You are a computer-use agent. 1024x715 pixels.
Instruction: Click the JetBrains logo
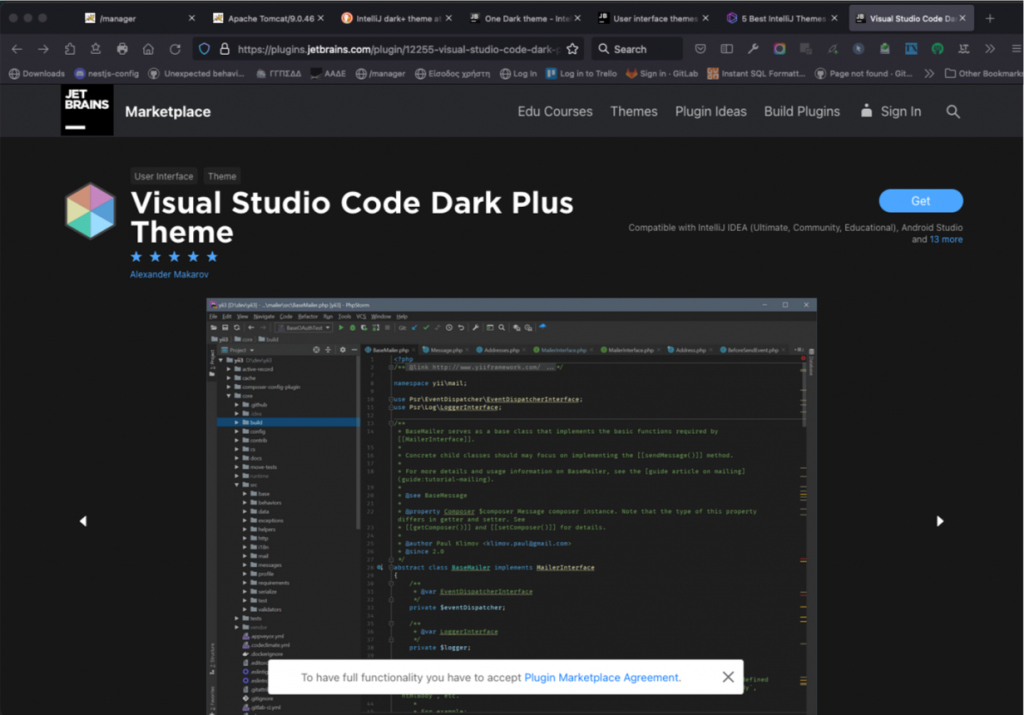pos(87,110)
